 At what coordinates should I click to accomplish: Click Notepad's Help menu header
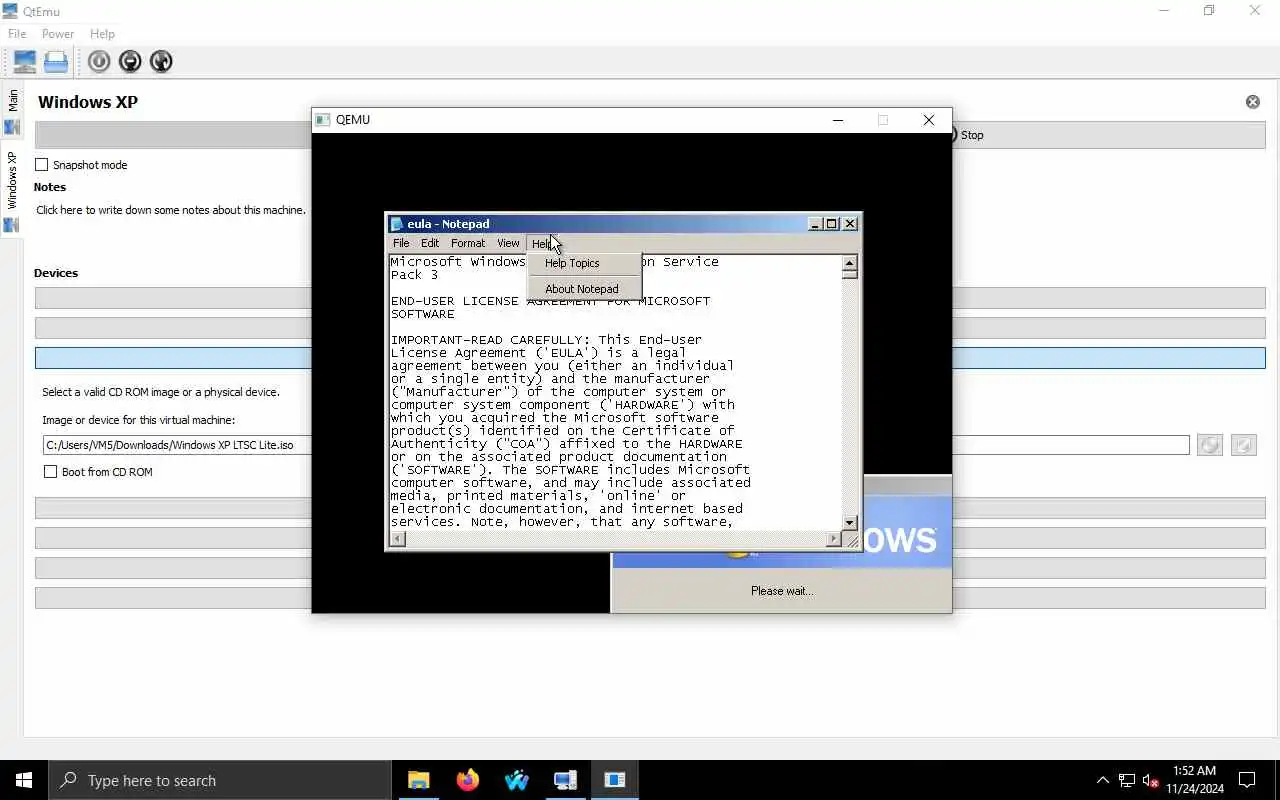(541, 243)
